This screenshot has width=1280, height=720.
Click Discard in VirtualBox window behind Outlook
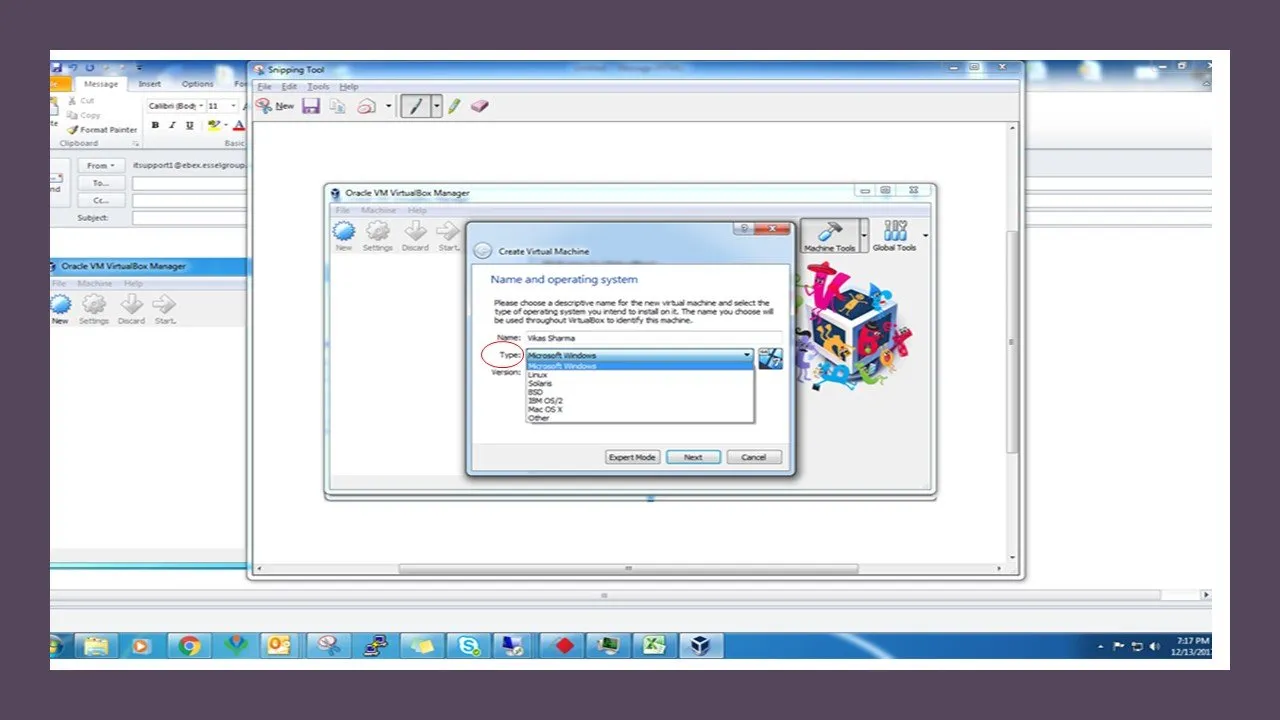click(x=131, y=309)
